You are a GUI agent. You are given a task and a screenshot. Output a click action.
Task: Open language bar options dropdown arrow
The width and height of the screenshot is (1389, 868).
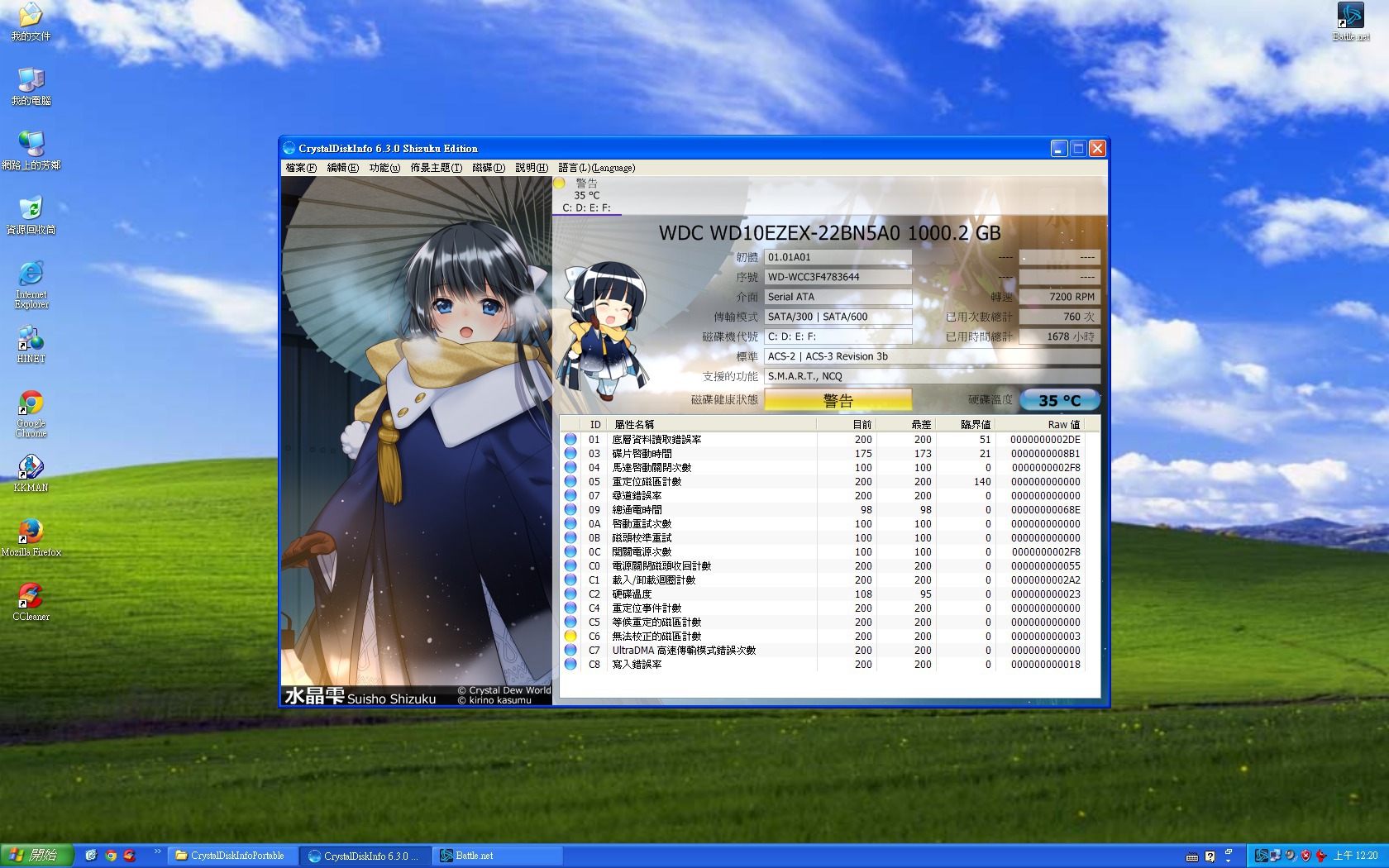click(x=1229, y=860)
